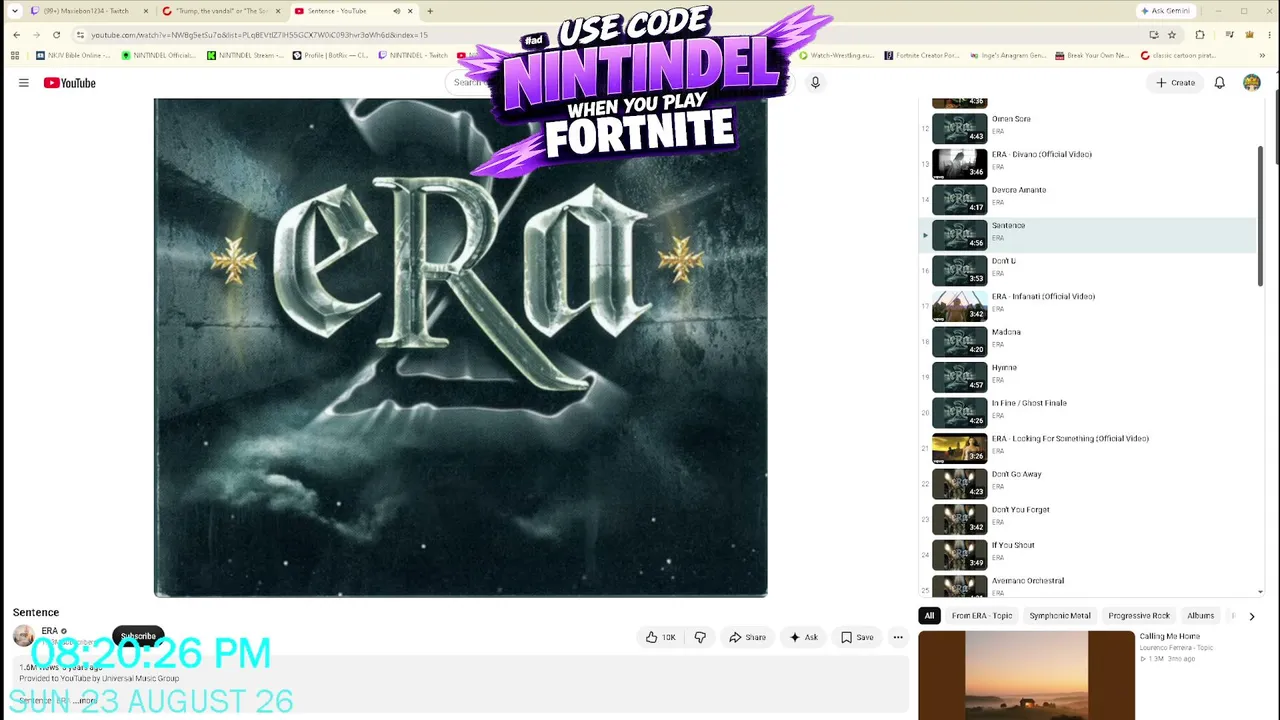Close the Maxiebon1234 Twitch tab
The image size is (1280, 720).
(145, 11)
